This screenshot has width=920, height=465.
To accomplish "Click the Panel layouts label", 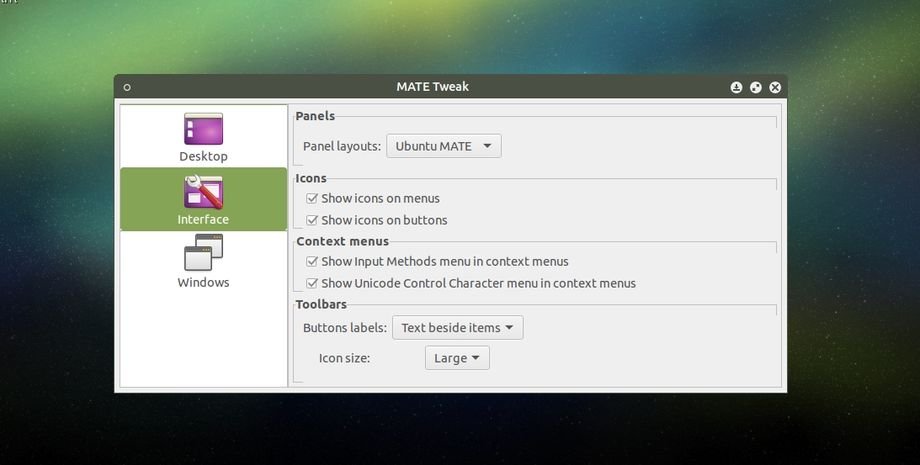I will tap(342, 147).
